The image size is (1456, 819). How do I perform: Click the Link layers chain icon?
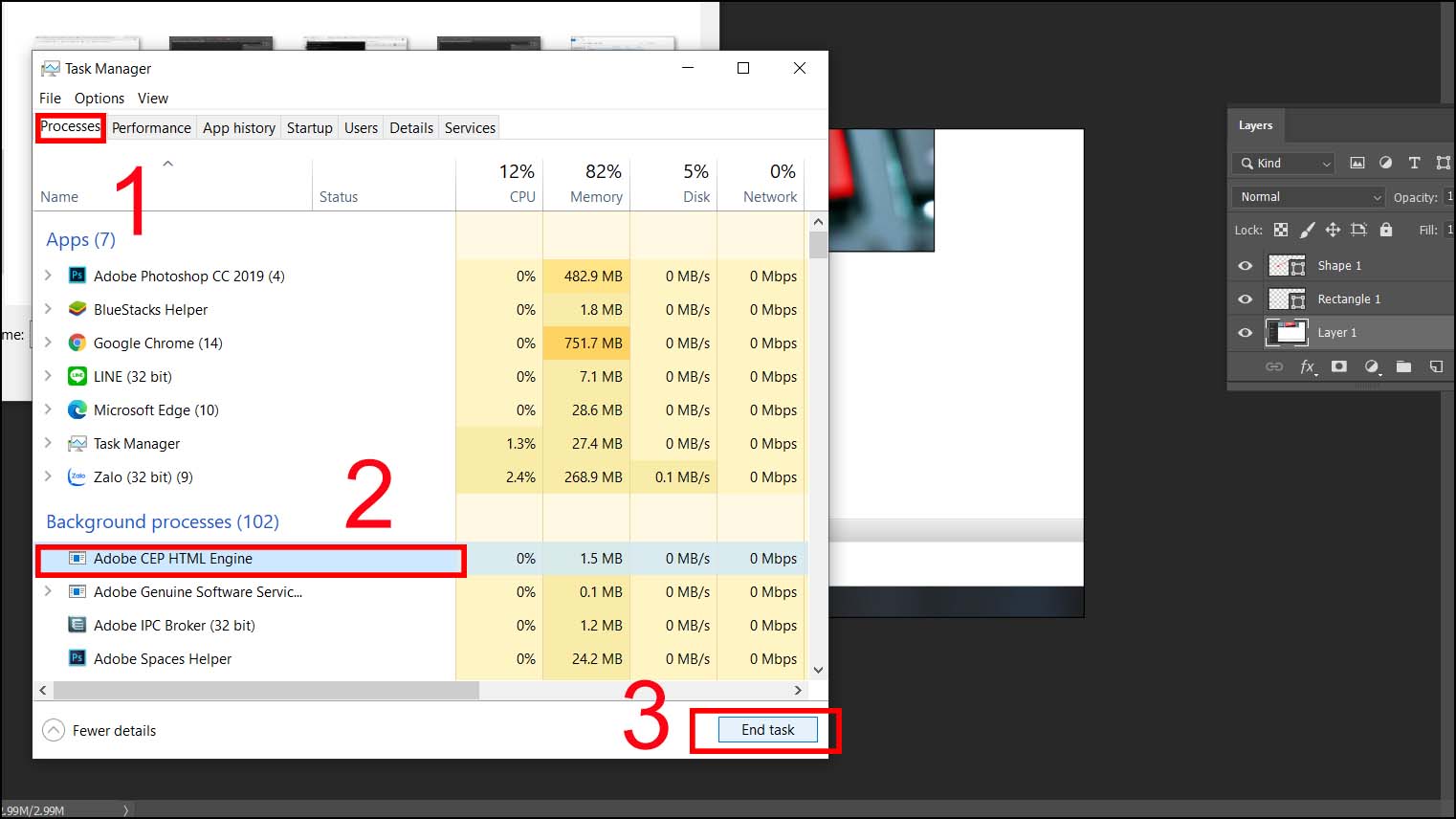1275,366
